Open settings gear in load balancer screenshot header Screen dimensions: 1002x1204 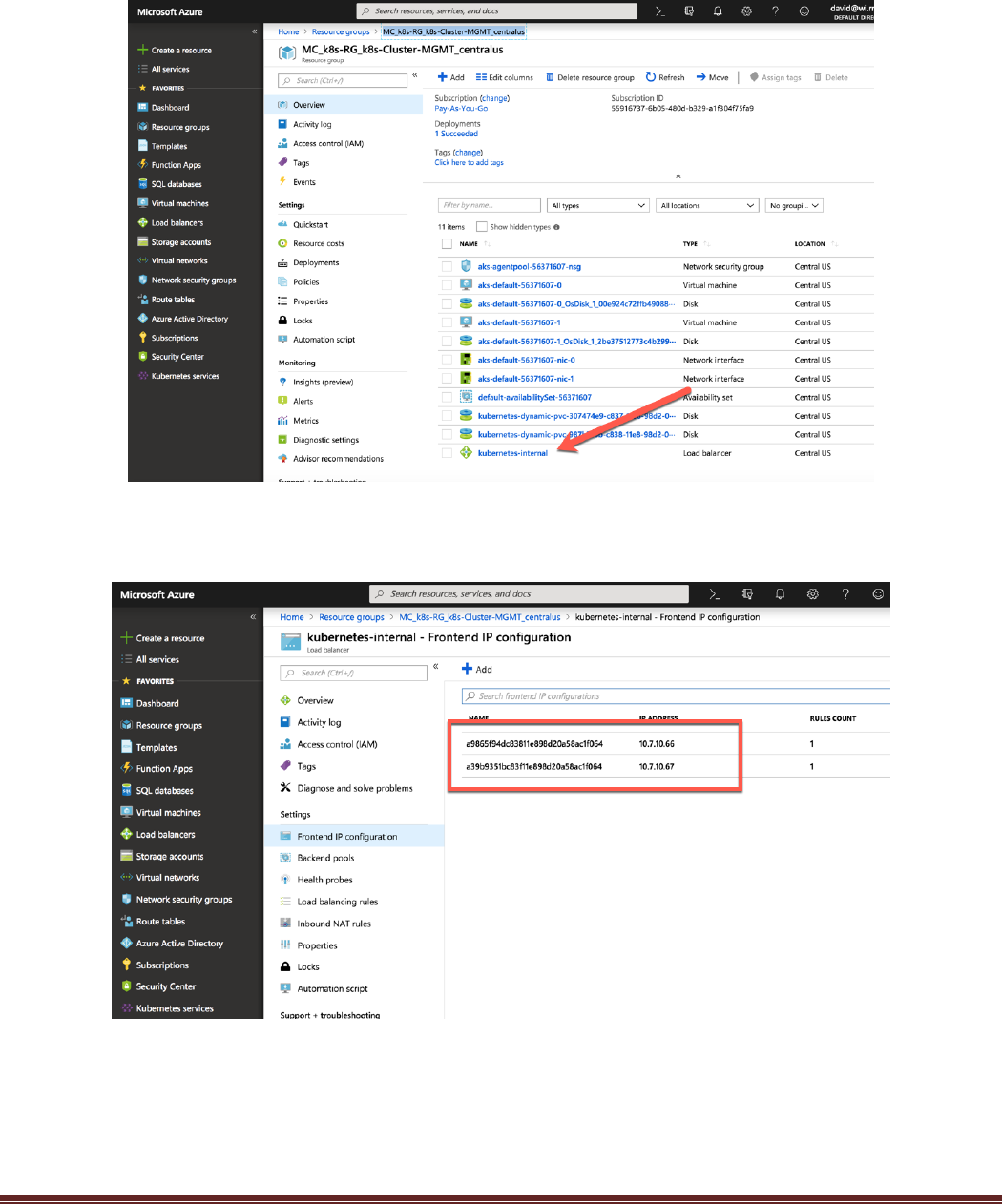812,593
